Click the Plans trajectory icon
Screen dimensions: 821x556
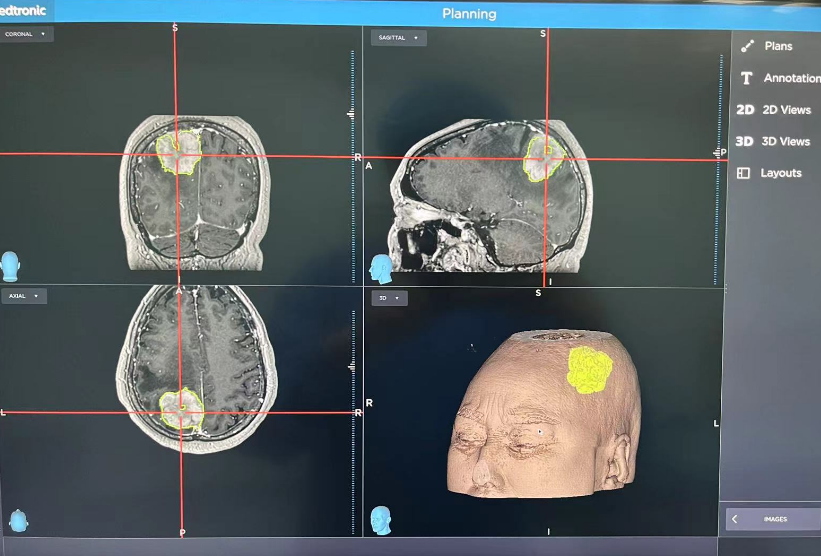(746, 46)
